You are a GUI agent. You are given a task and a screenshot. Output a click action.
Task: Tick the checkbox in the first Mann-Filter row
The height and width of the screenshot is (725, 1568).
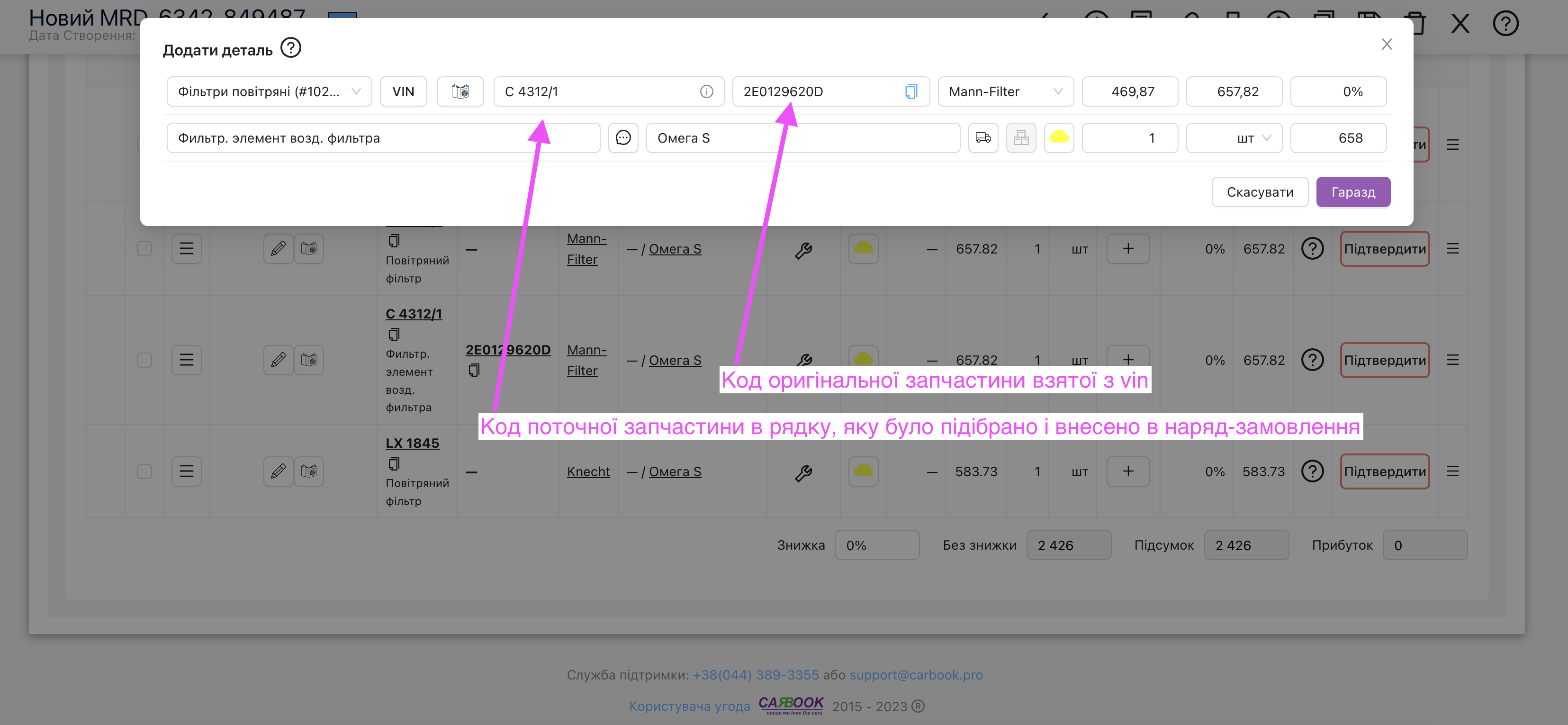coord(144,248)
